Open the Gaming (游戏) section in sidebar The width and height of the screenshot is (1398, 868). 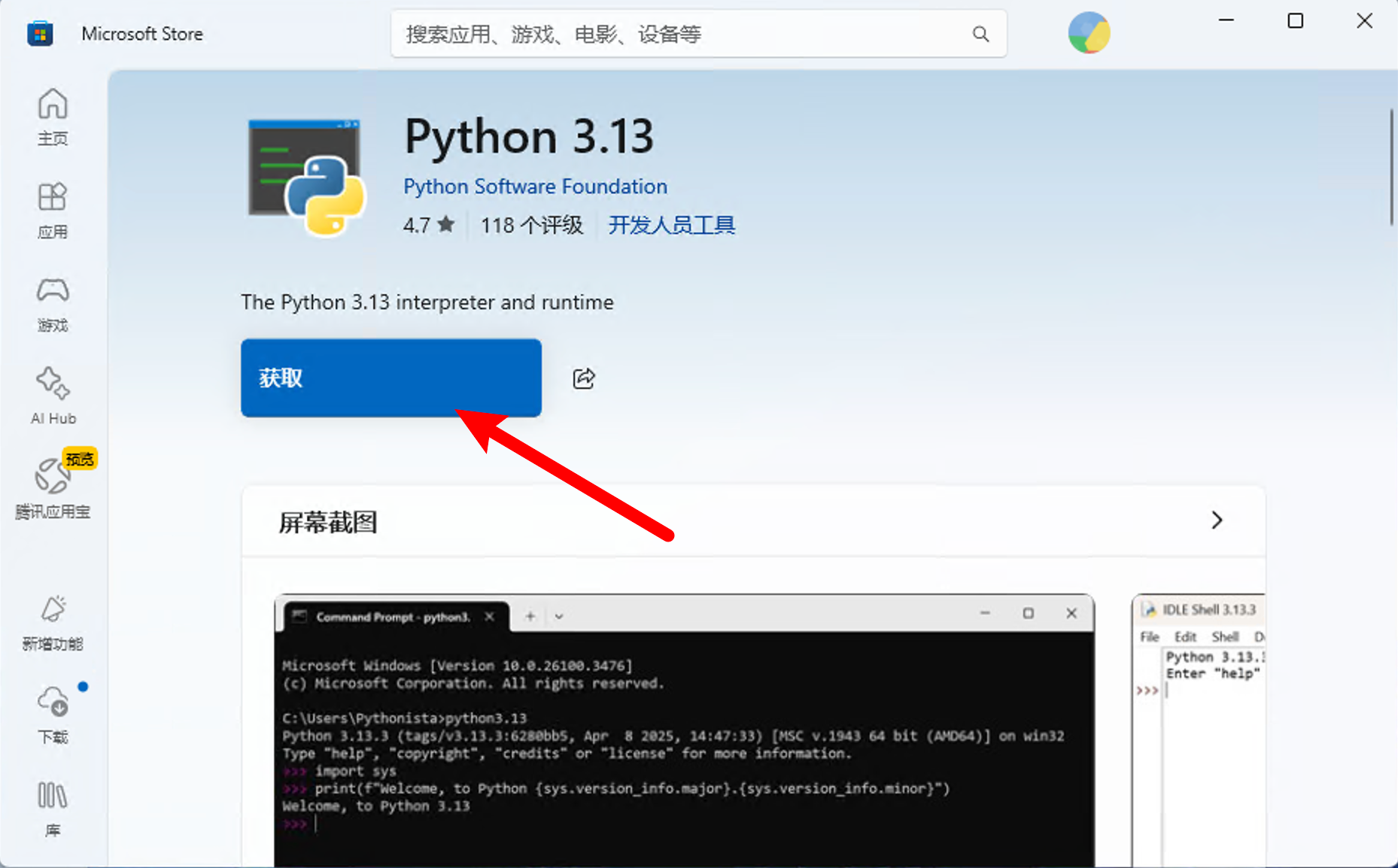(x=53, y=304)
